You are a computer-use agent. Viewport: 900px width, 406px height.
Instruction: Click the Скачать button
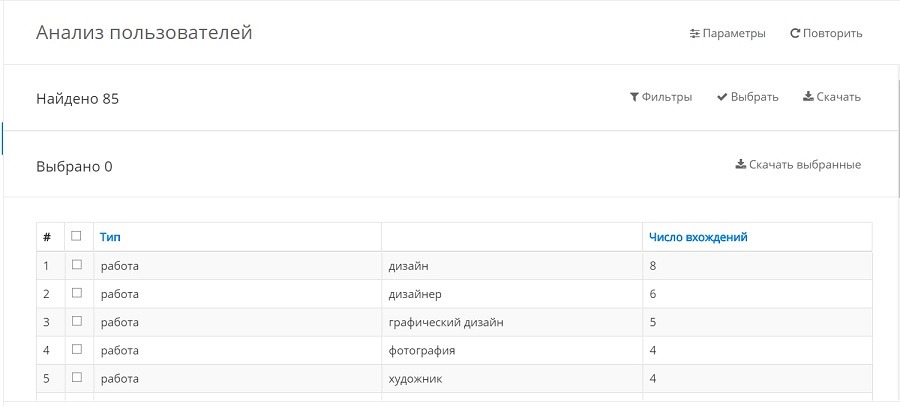pyautogui.click(x=832, y=96)
